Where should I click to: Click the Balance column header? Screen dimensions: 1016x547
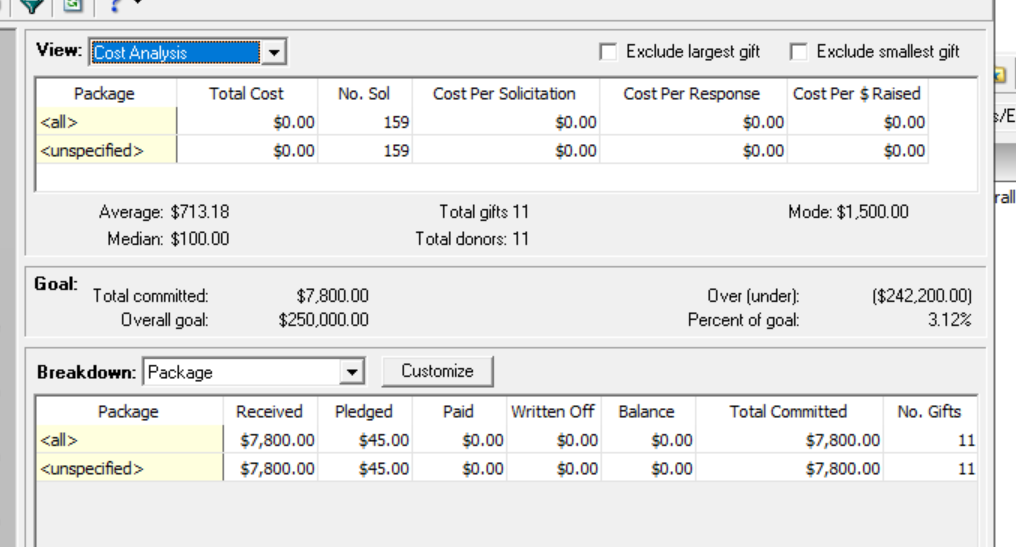click(647, 412)
